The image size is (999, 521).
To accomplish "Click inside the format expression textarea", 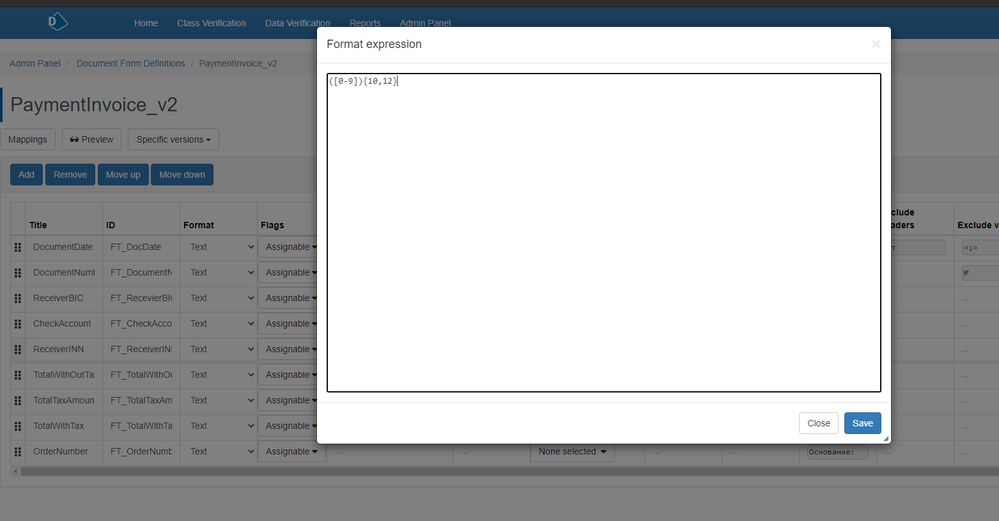I will [604, 232].
